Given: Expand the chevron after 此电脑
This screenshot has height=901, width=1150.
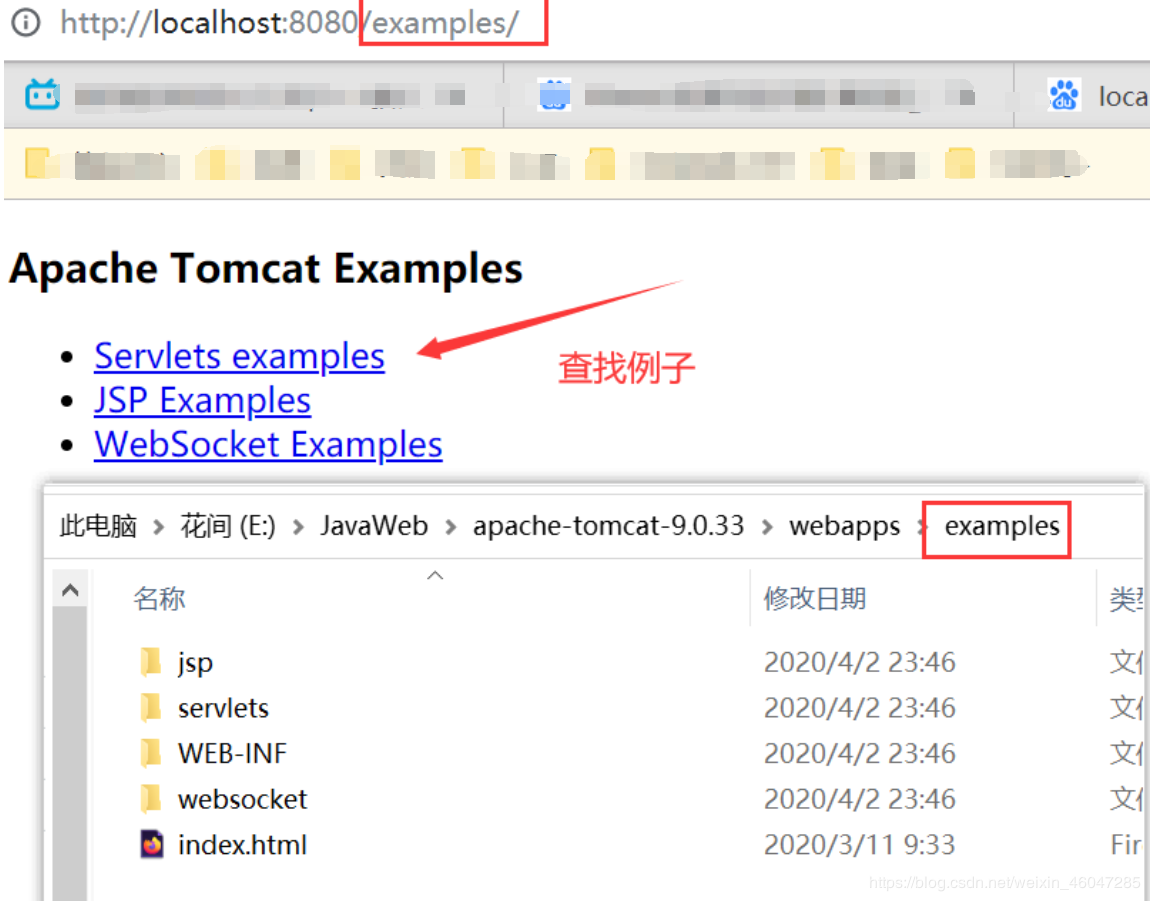Looking at the screenshot, I should (158, 527).
